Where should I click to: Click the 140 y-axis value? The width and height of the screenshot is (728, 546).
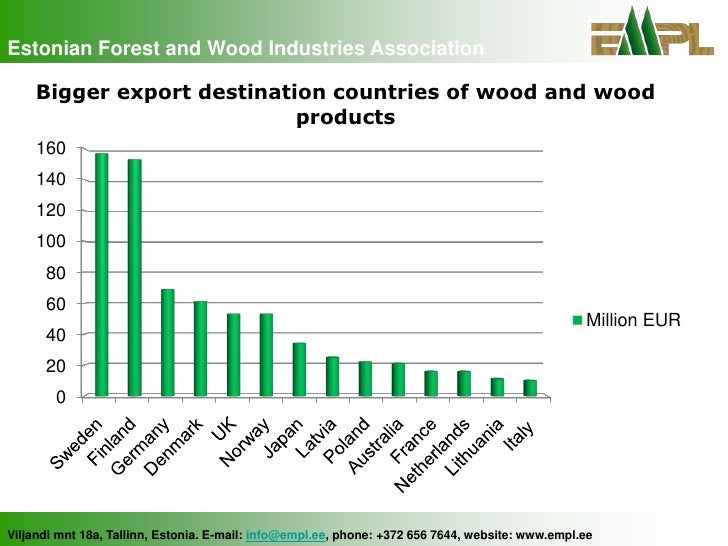[51, 179]
